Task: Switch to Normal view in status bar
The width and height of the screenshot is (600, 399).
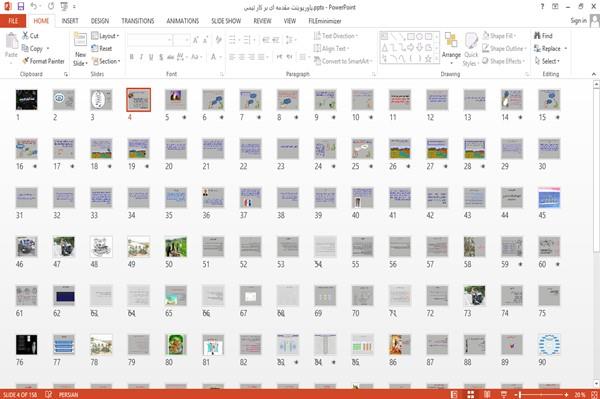Action: pos(454,394)
